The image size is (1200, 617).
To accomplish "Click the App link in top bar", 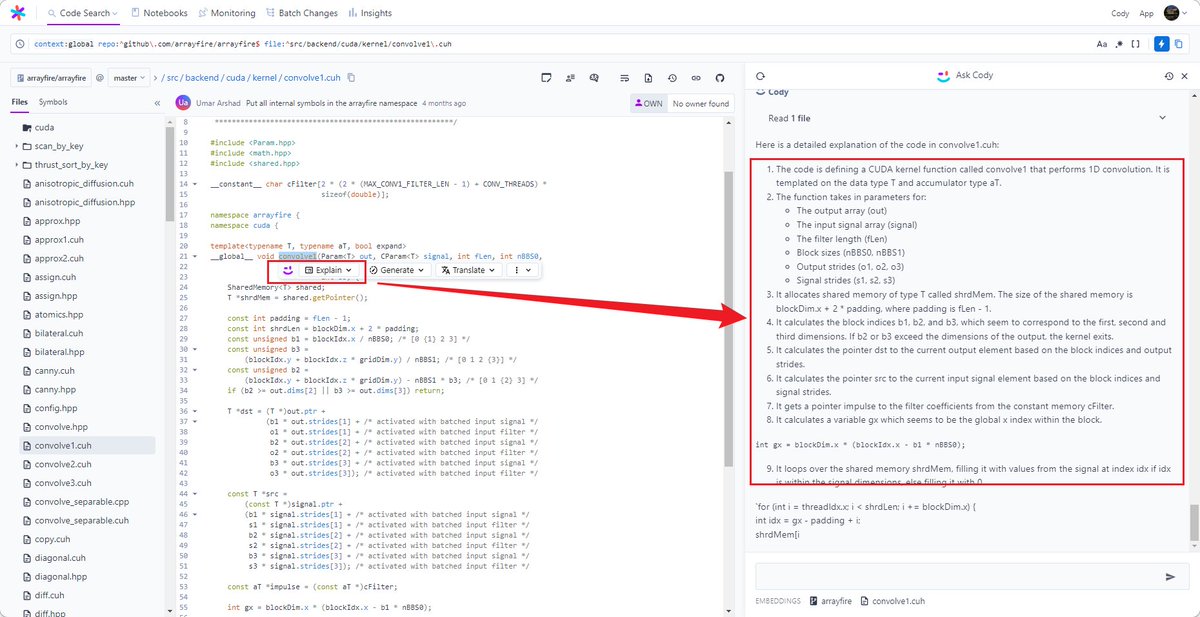I will (1146, 14).
